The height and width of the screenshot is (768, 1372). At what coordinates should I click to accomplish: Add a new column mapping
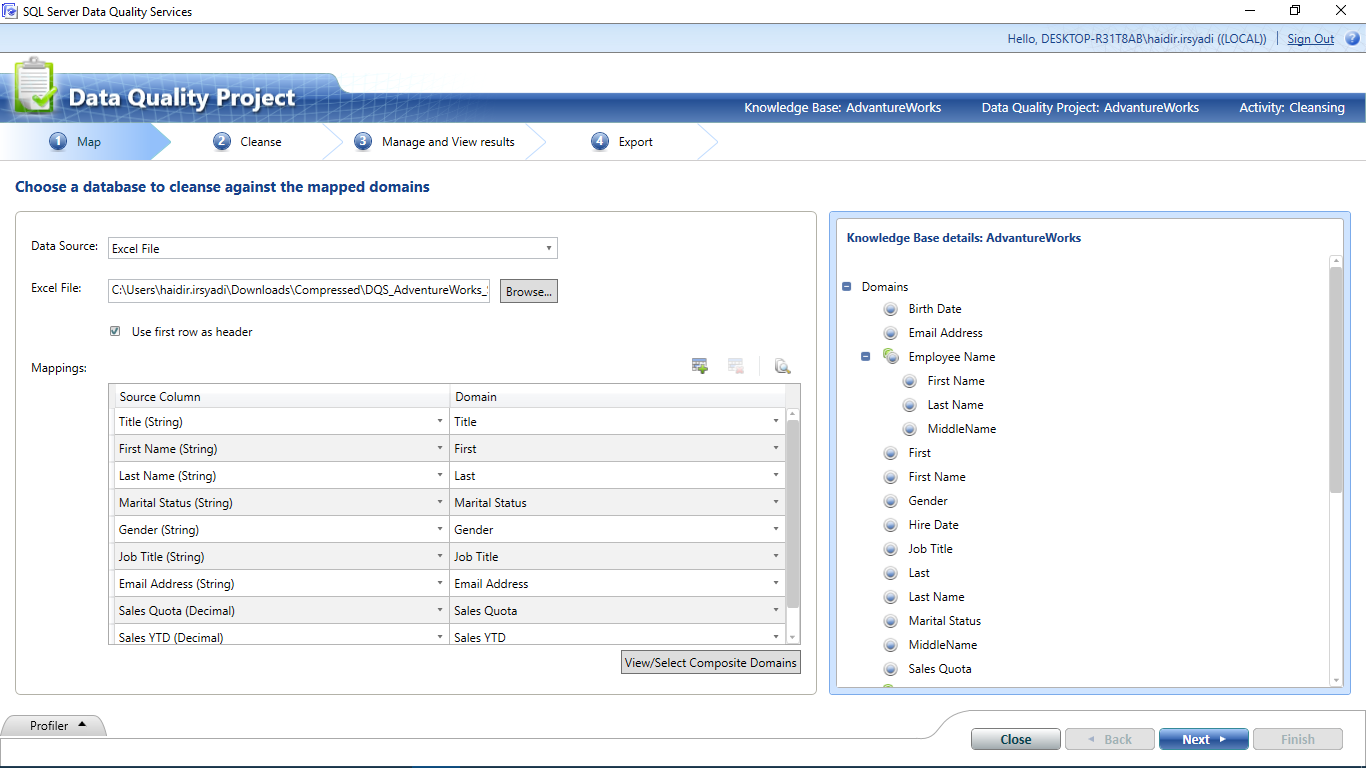pyautogui.click(x=699, y=365)
